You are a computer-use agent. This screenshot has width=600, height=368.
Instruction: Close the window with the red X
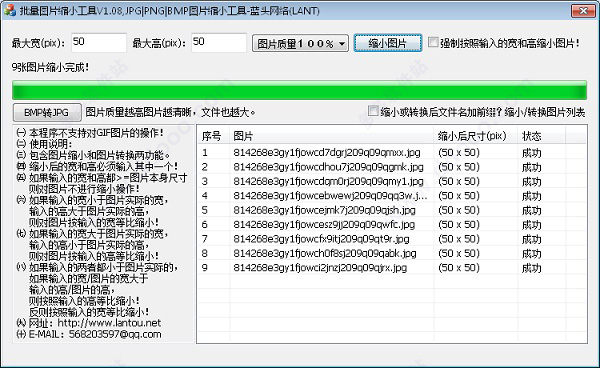click(583, 11)
